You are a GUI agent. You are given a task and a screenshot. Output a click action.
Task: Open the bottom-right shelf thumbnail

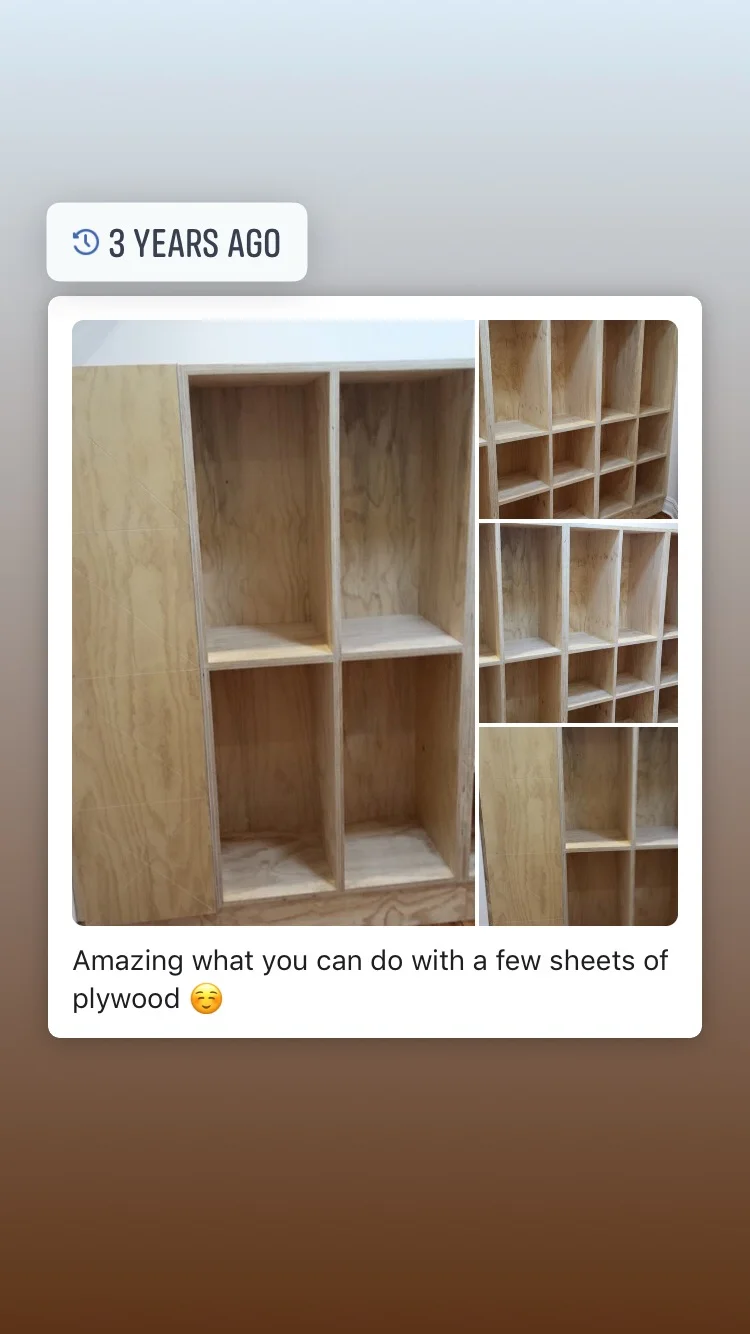578,826
